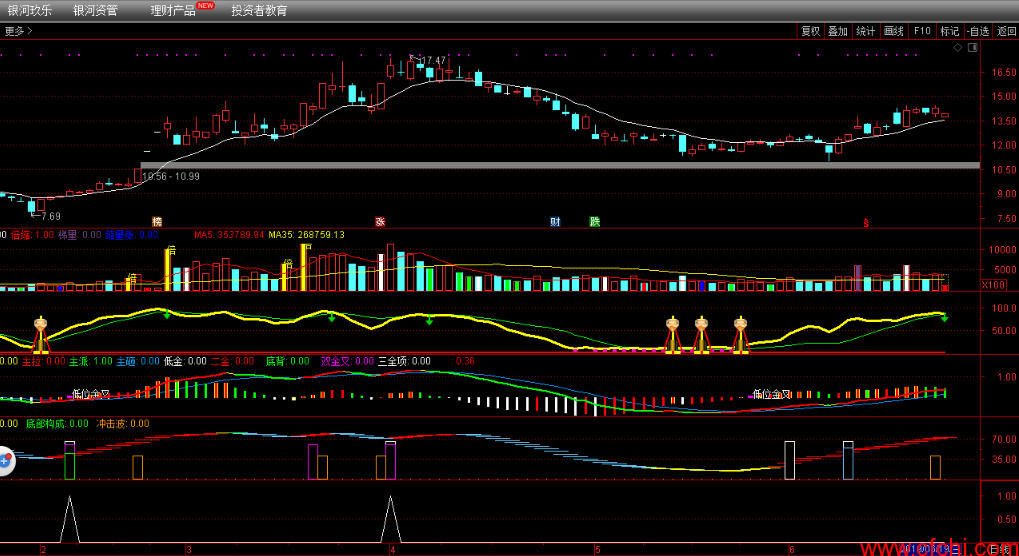Click the MA35: 268759.13 volume label

click(x=307, y=234)
